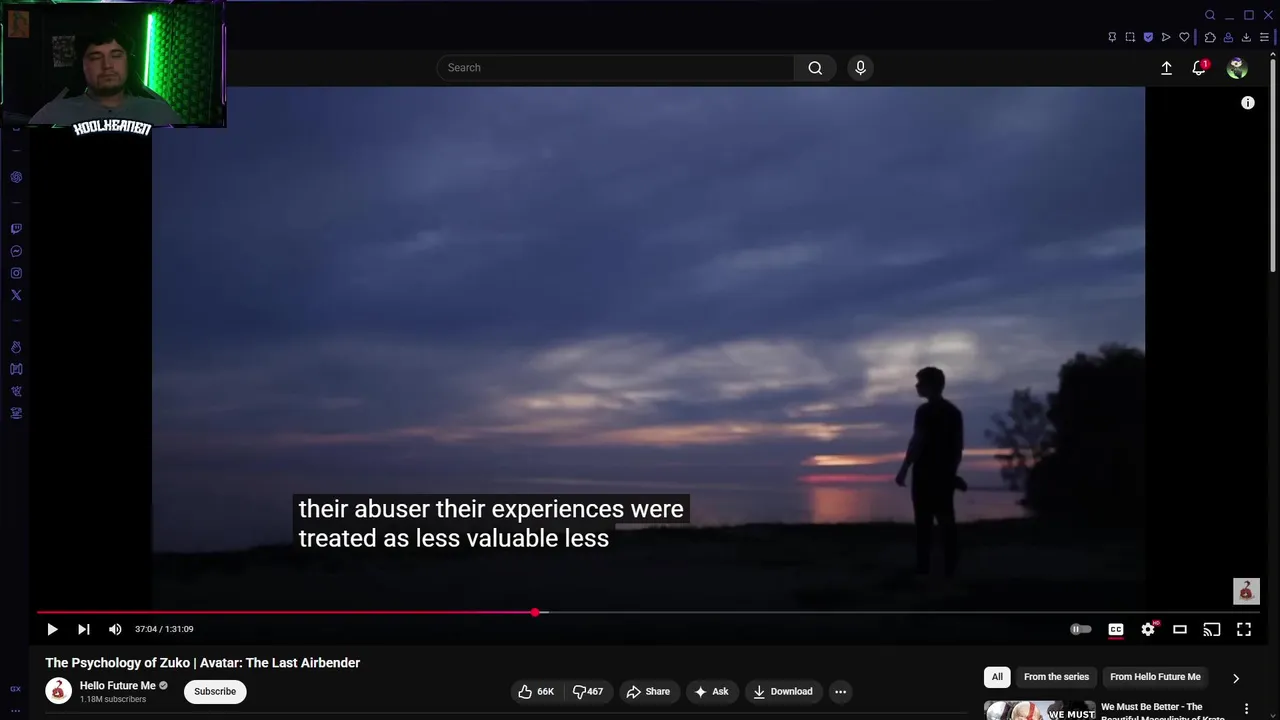The height and width of the screenshot is (720, 1280).
Task: Show video info card icon
Action: tap(1248, 103)
